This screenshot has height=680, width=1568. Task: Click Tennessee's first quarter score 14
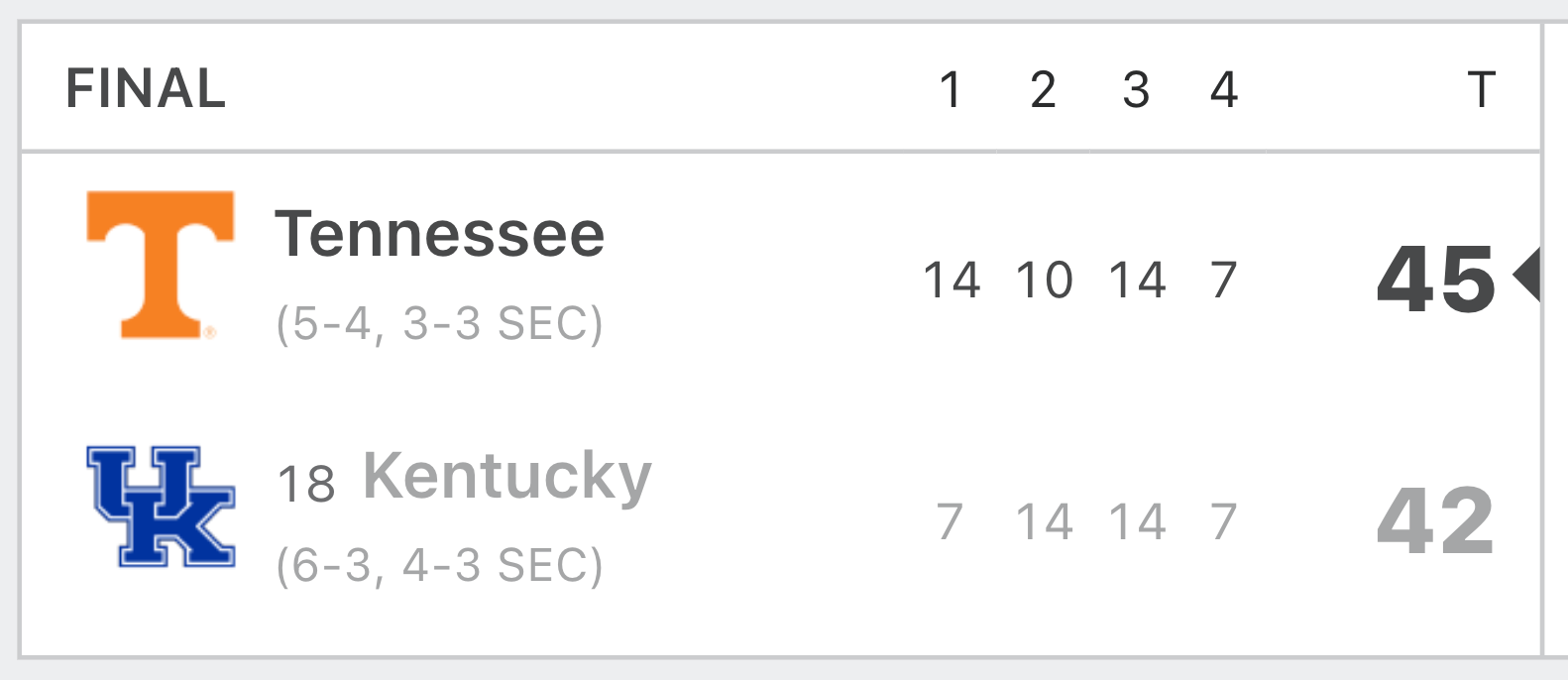(952, 280)
